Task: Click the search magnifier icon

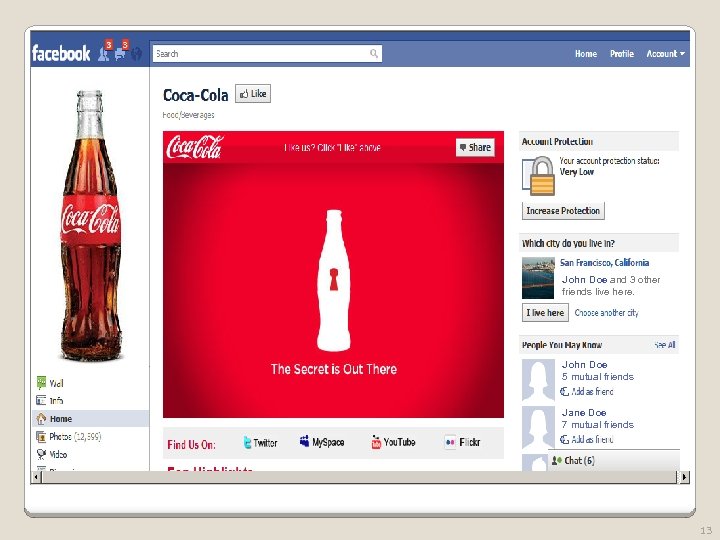Action: pyautogui.click(x=374, y=54)
